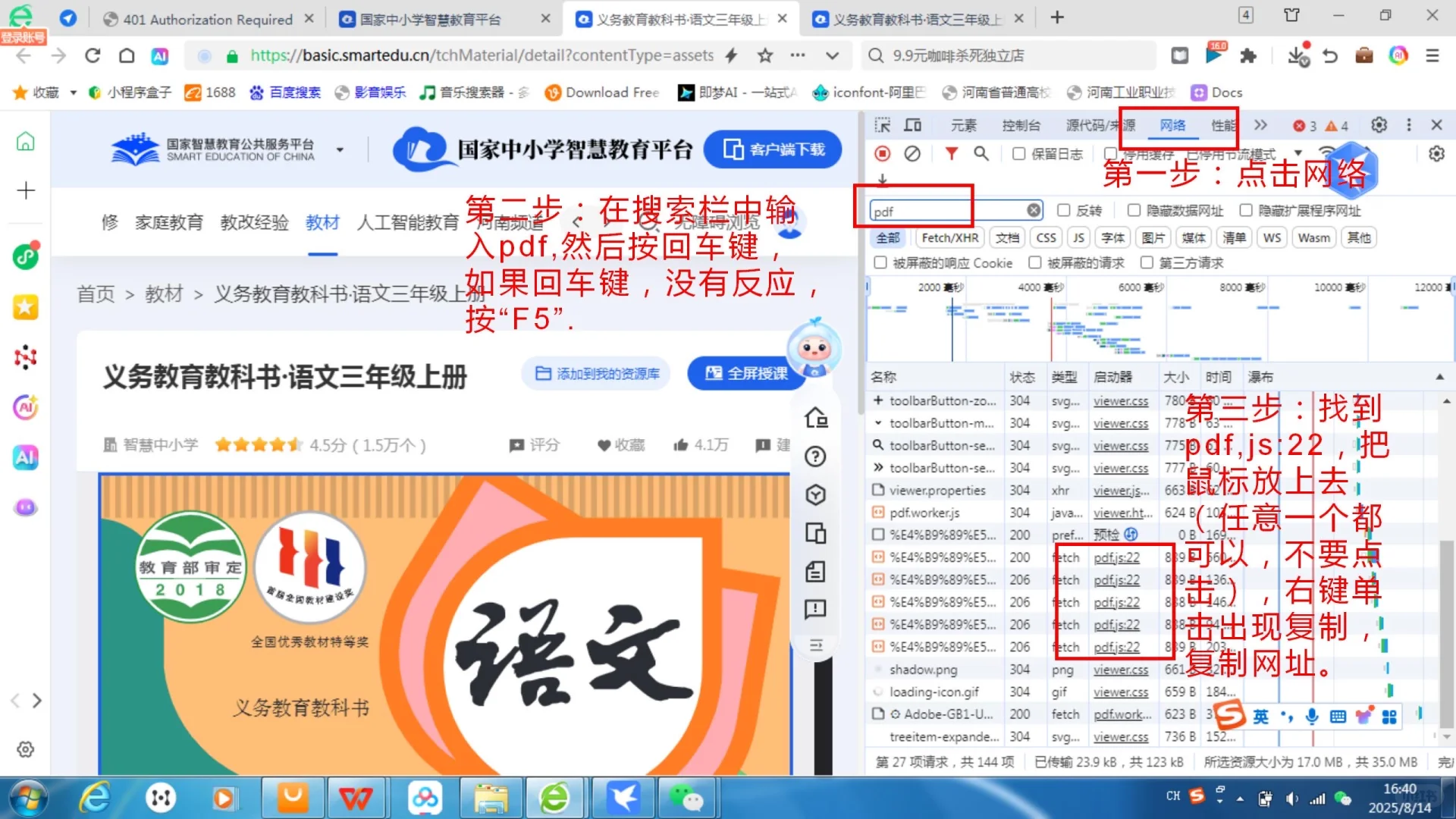Expand more DevTools tabs with the >> chevron
The height and width of the screenshot is (819, 1456).
pyautogui.click(x=1260, y=125)
